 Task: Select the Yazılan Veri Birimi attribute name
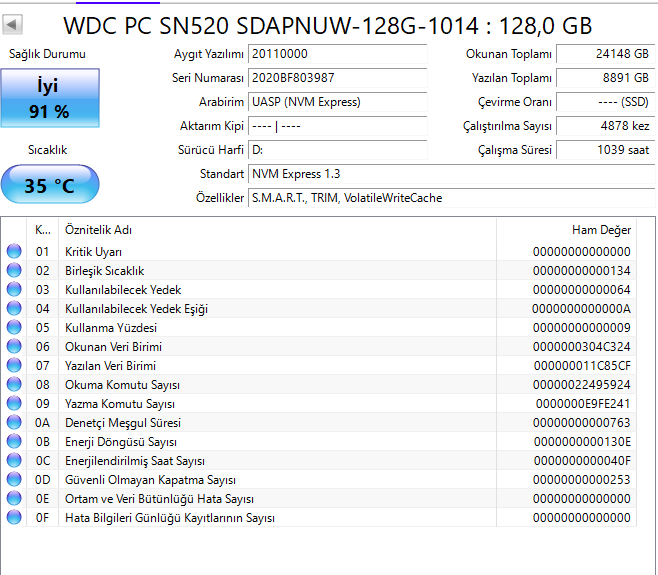[110, 366]
